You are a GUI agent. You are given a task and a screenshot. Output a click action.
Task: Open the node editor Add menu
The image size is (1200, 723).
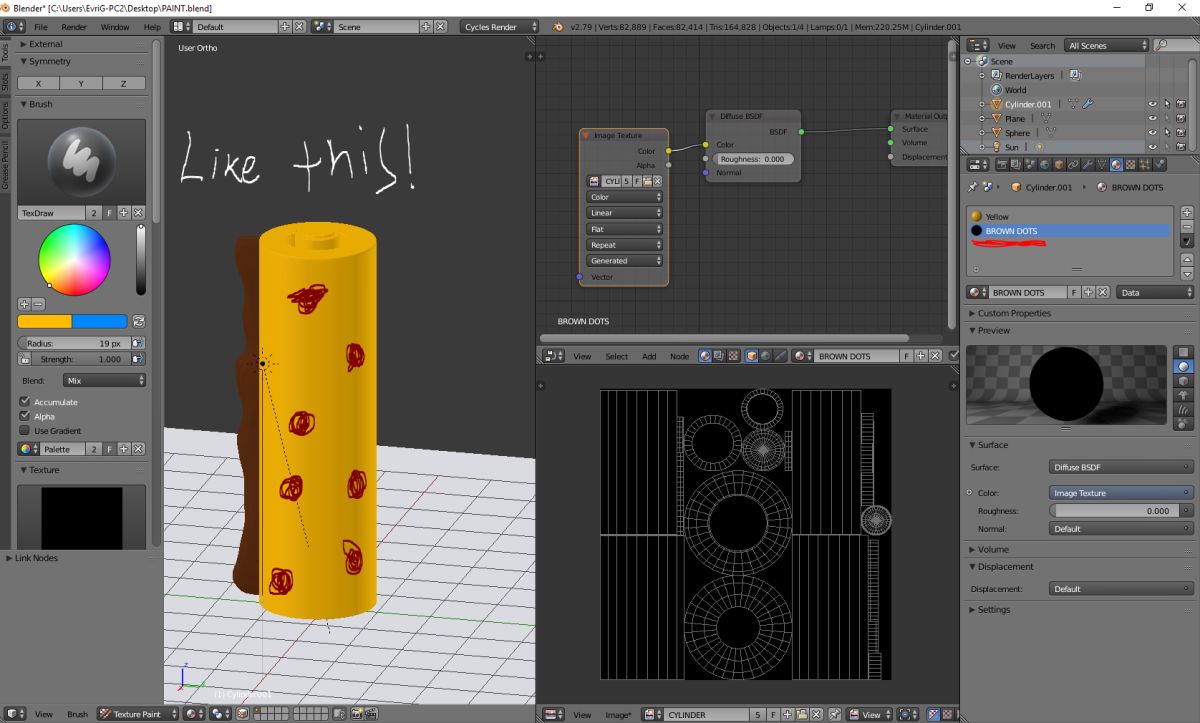tap(649, 356)
